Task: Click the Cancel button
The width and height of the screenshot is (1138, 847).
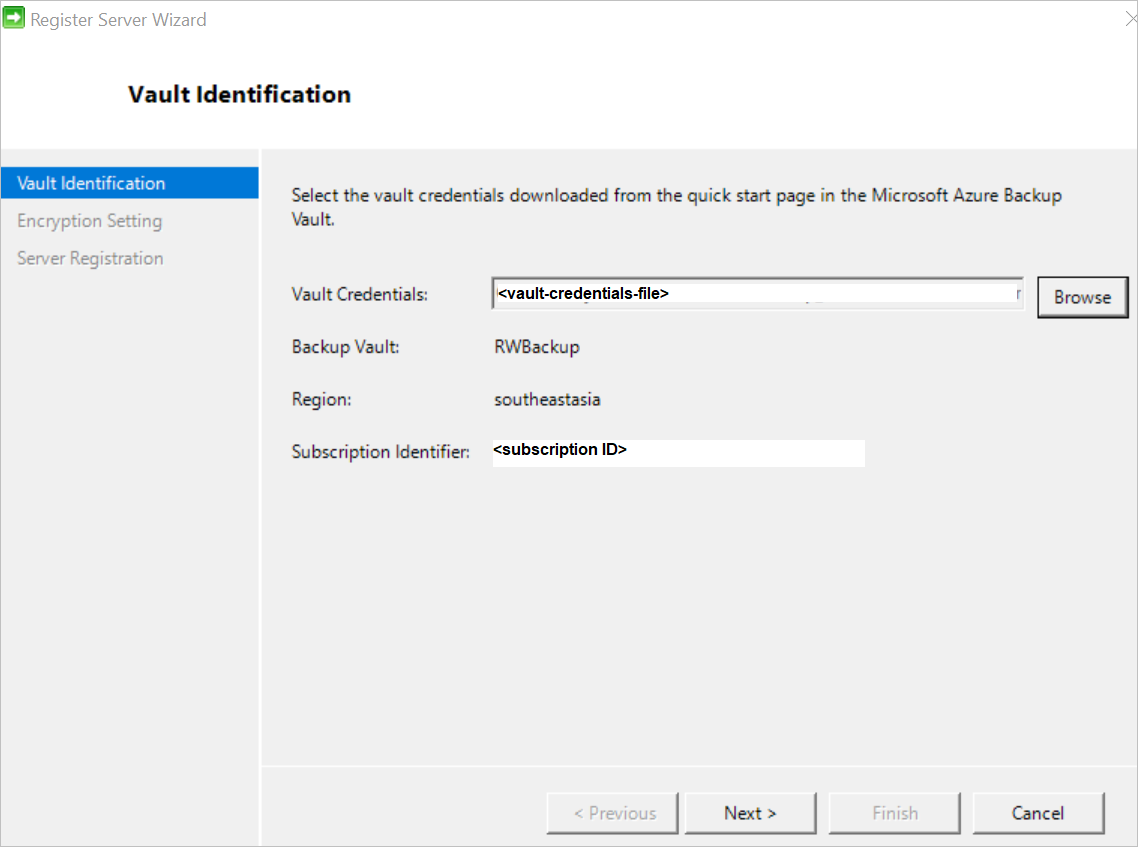Action: pyautogui.click(x=1038, y=813)
